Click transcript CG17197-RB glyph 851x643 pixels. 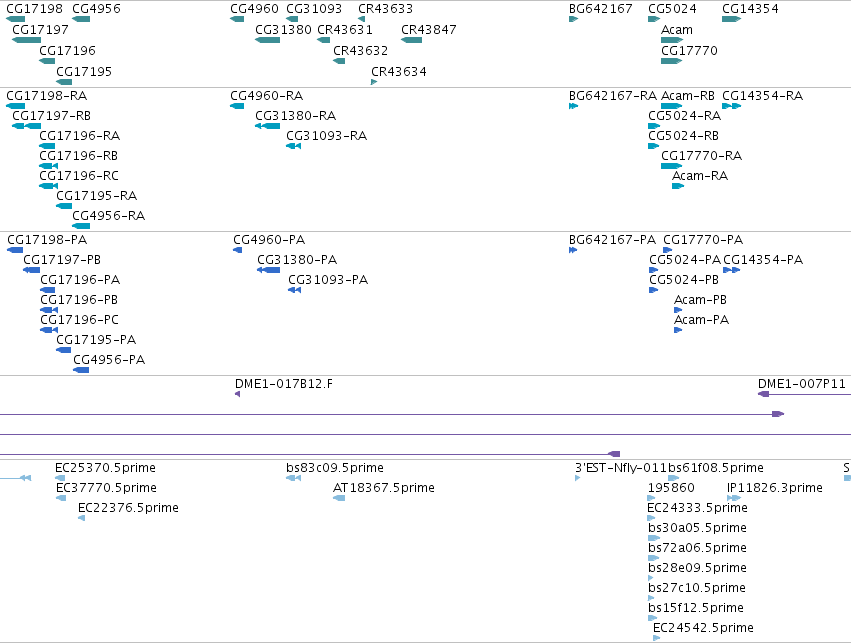(27, 126)
